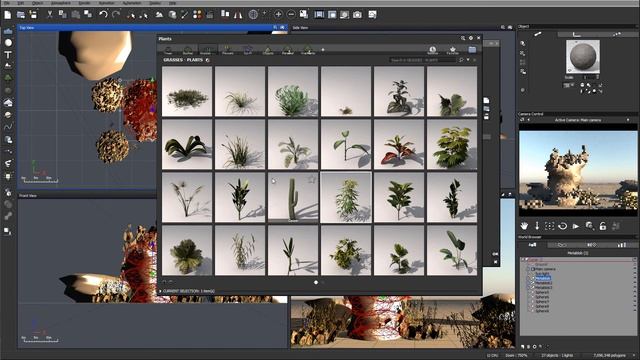Click the dashed frame camera control icon
The width and height of the screenshot is (640, 360).
pos(549,226)
